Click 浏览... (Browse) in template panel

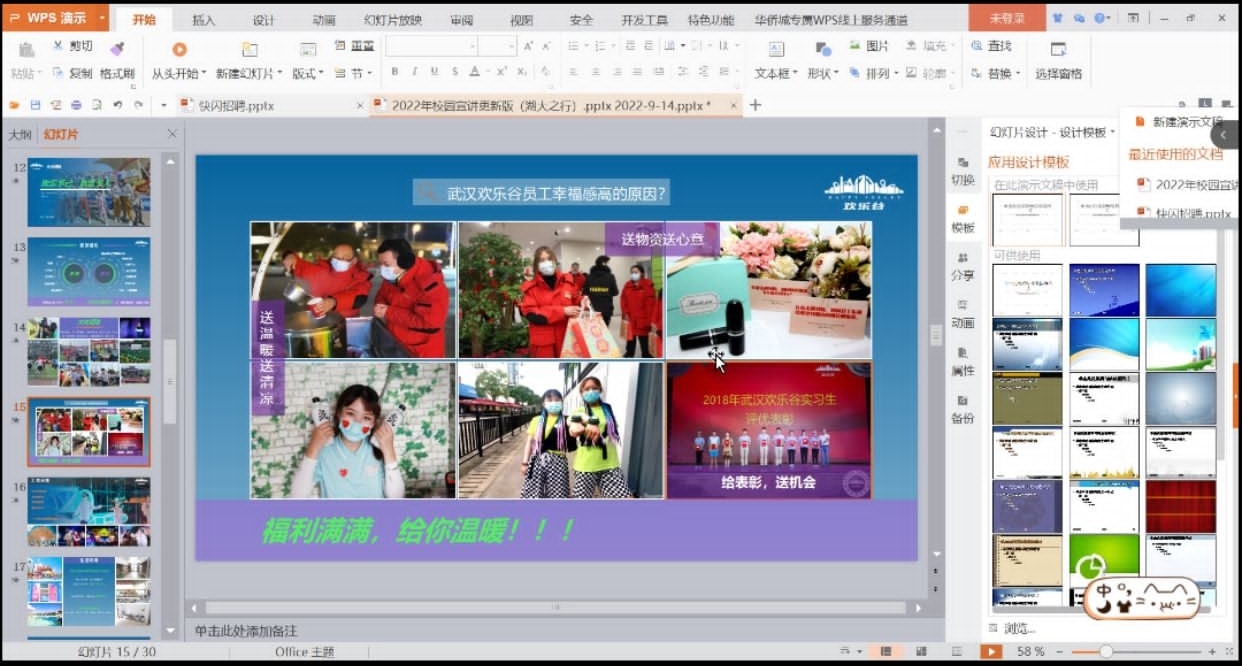(1020, 628)
